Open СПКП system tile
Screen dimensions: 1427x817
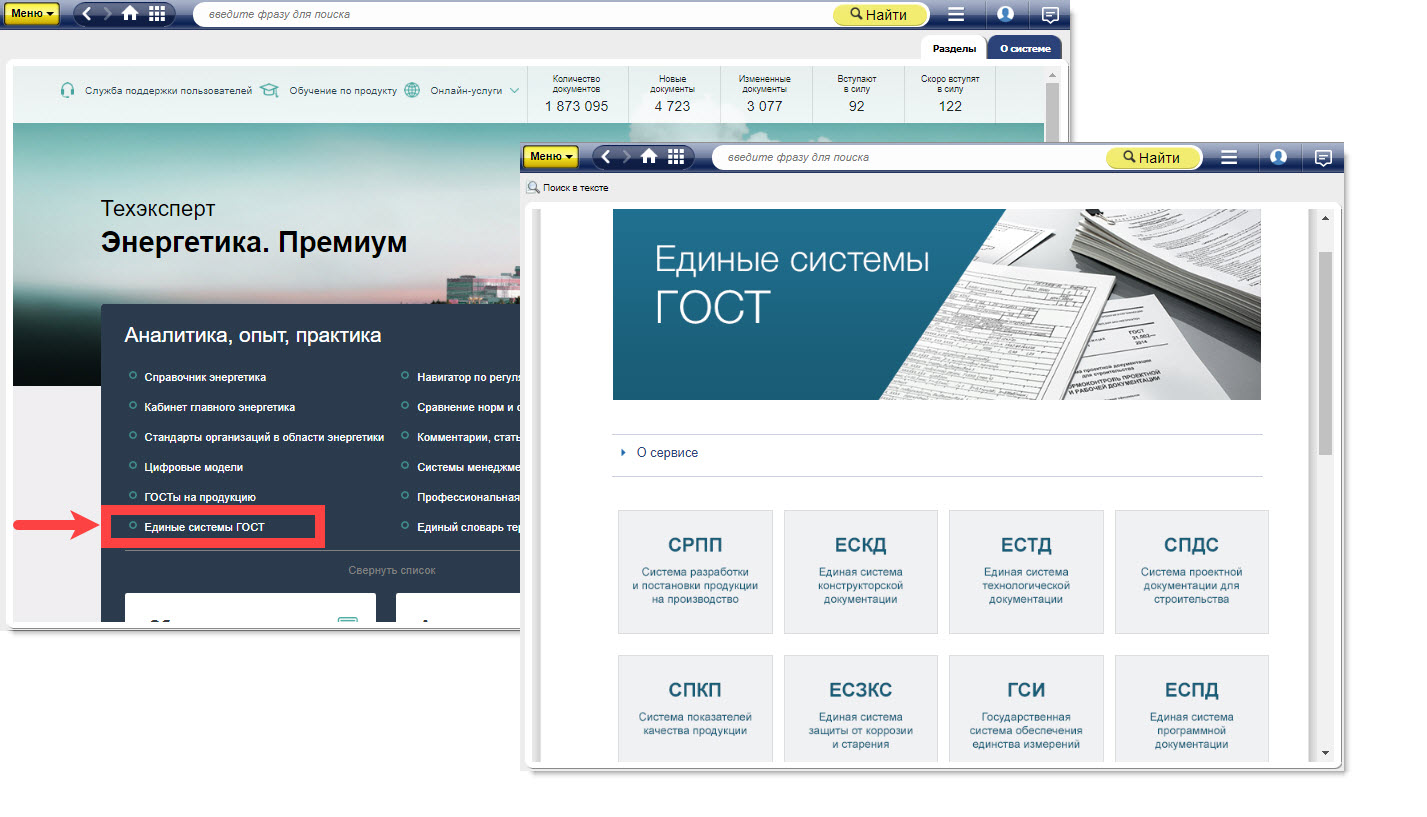click(695, 708)
